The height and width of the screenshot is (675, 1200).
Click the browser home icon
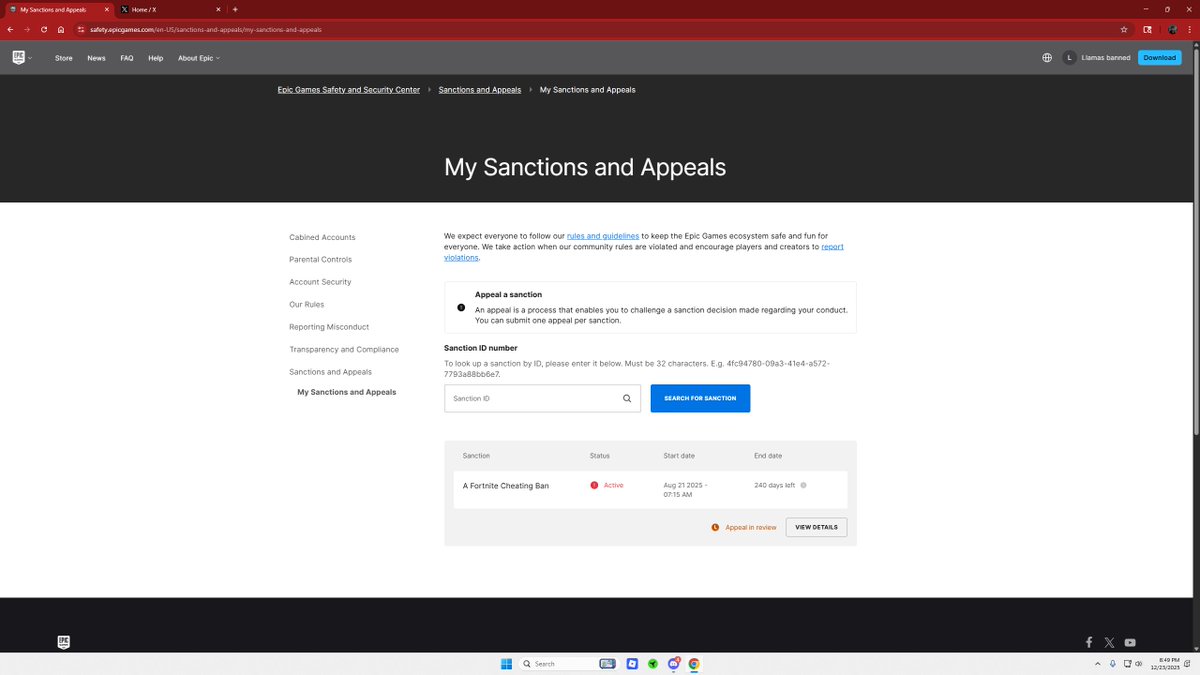click(x=61, y=29)
